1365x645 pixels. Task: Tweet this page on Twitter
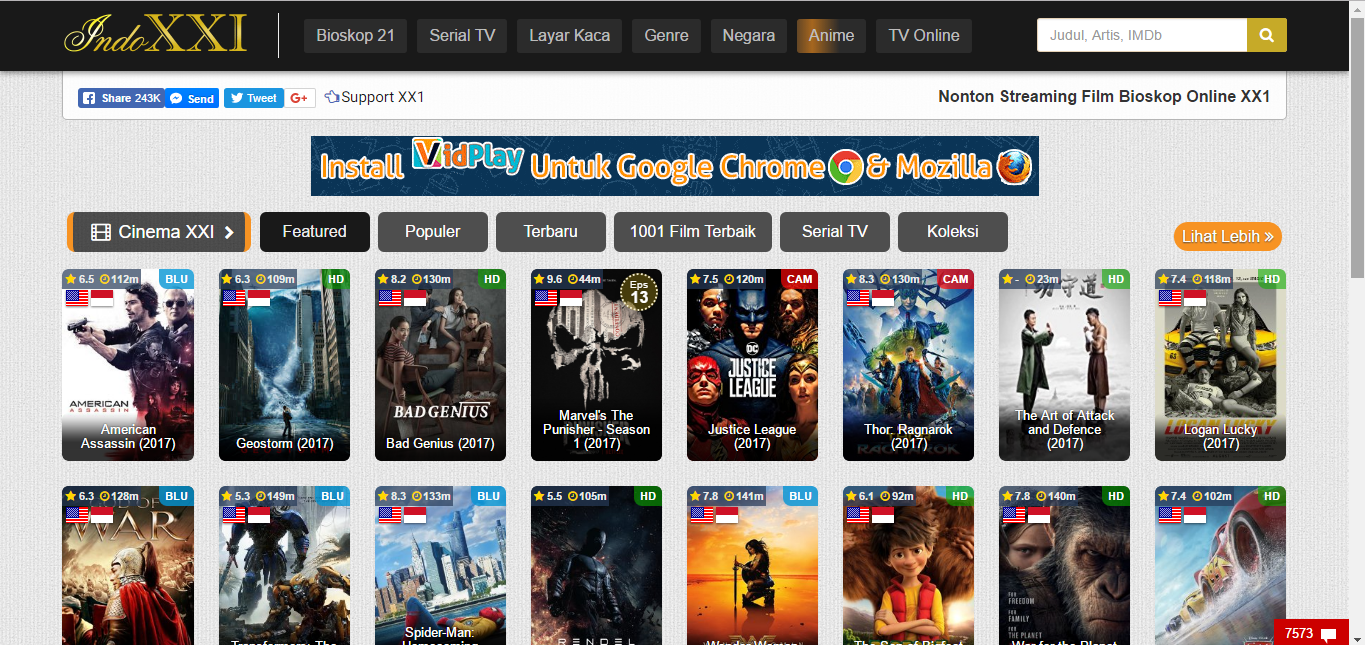[253, 98]
